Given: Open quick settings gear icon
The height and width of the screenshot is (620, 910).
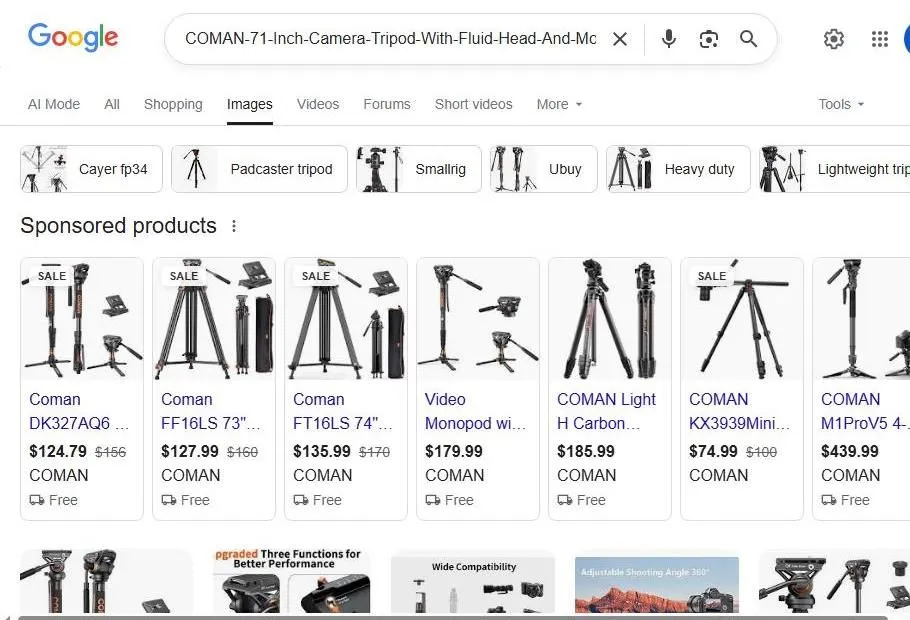Looking at the screenshot, I should tap(833, 39).
